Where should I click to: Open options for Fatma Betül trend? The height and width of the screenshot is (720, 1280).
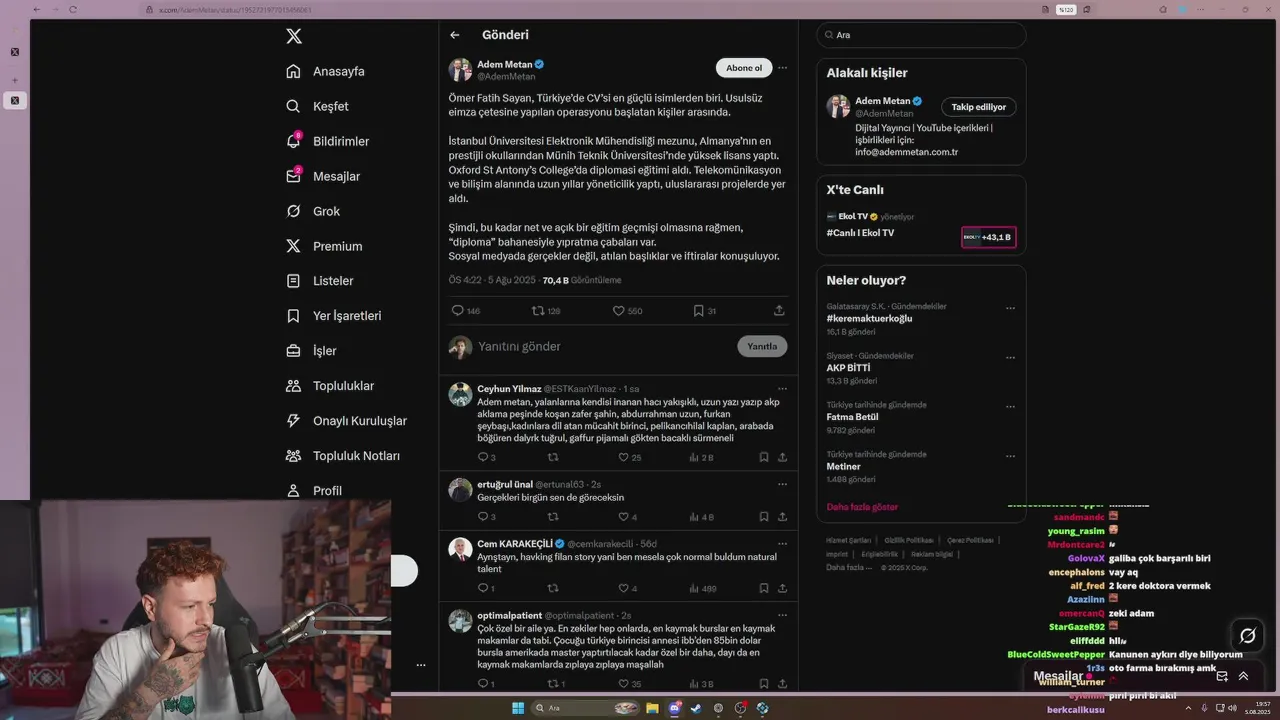pos(1010,406)
